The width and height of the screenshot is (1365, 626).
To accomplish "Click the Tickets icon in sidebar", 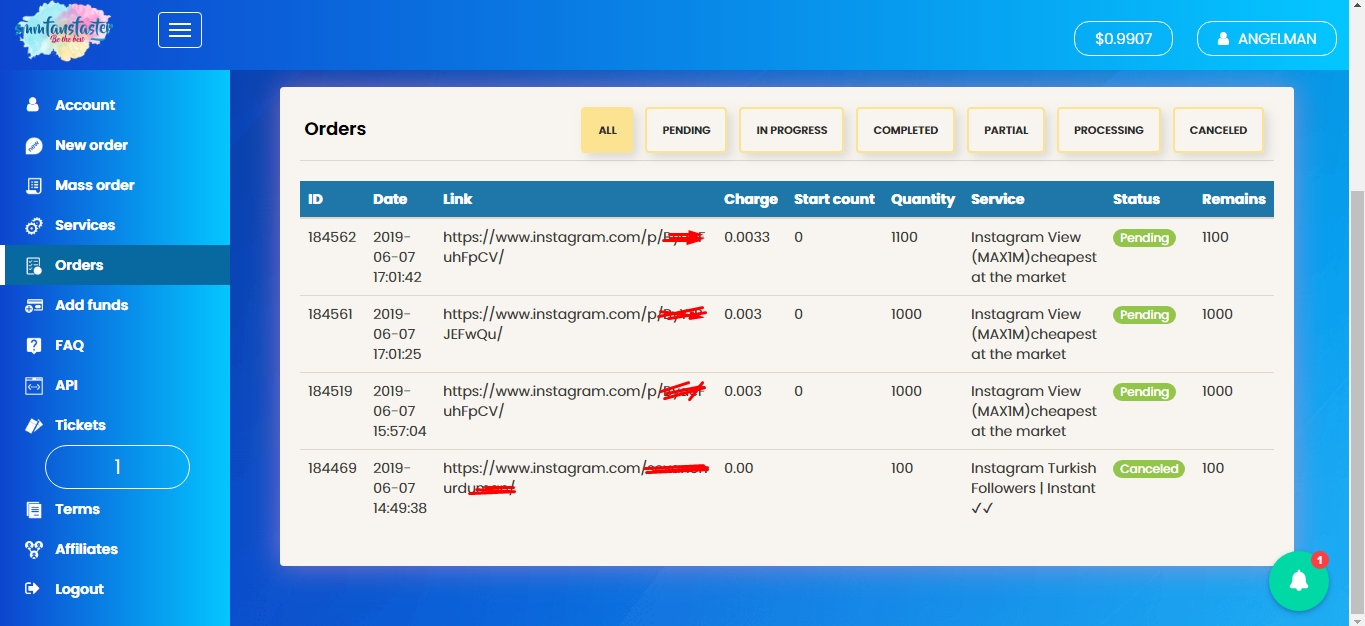I will 34,425.
